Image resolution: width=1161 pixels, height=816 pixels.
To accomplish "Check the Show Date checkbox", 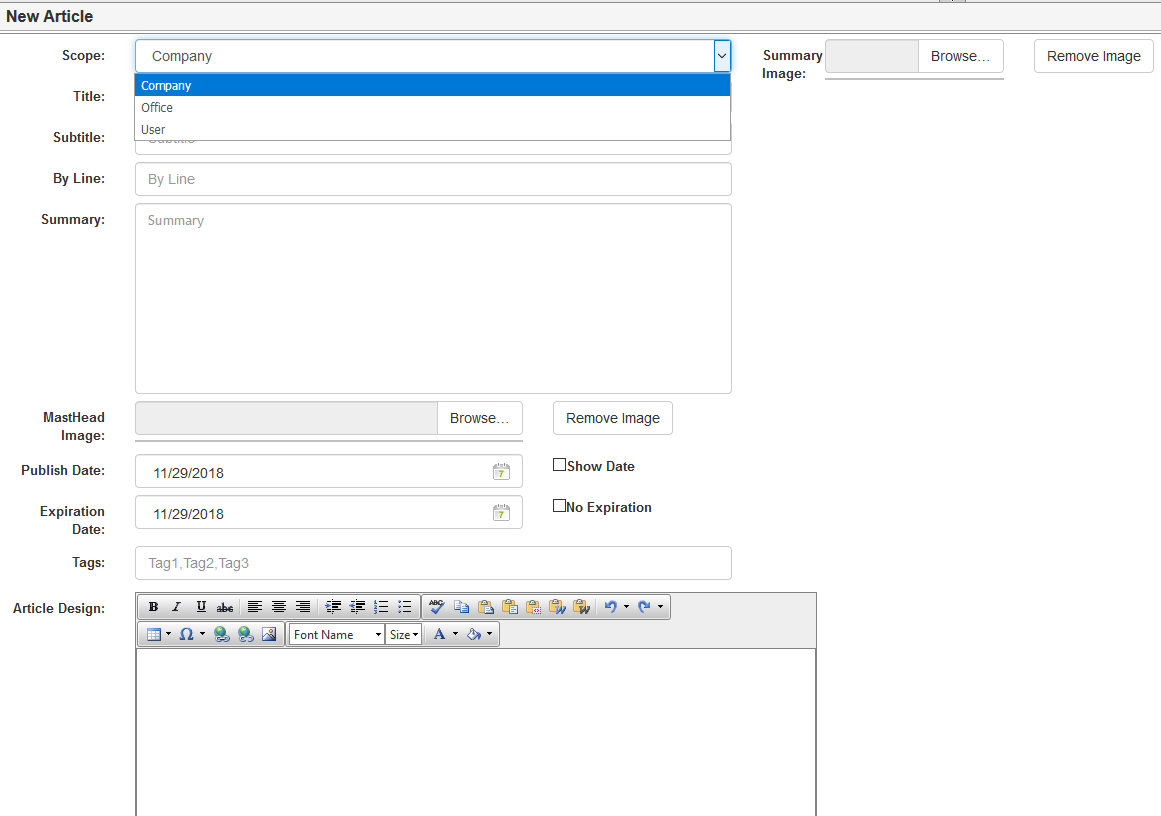I will pyautogui.click(x=560, y=465).
